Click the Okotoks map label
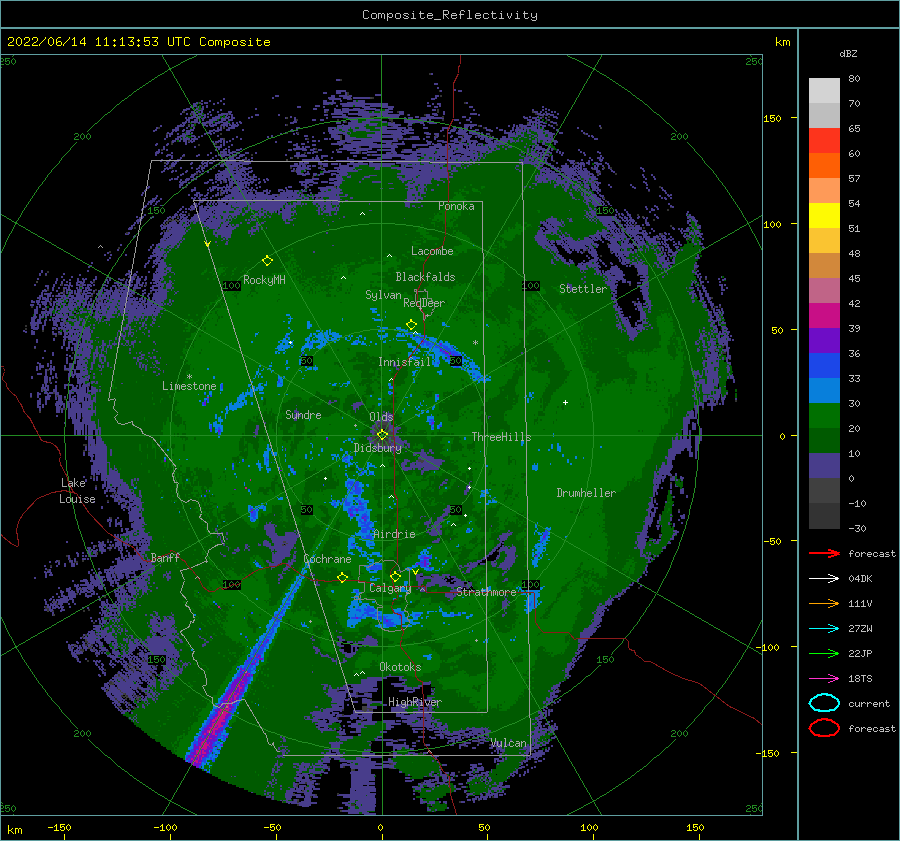This screenshot has width=900, height=841. (x=400, y=667)
